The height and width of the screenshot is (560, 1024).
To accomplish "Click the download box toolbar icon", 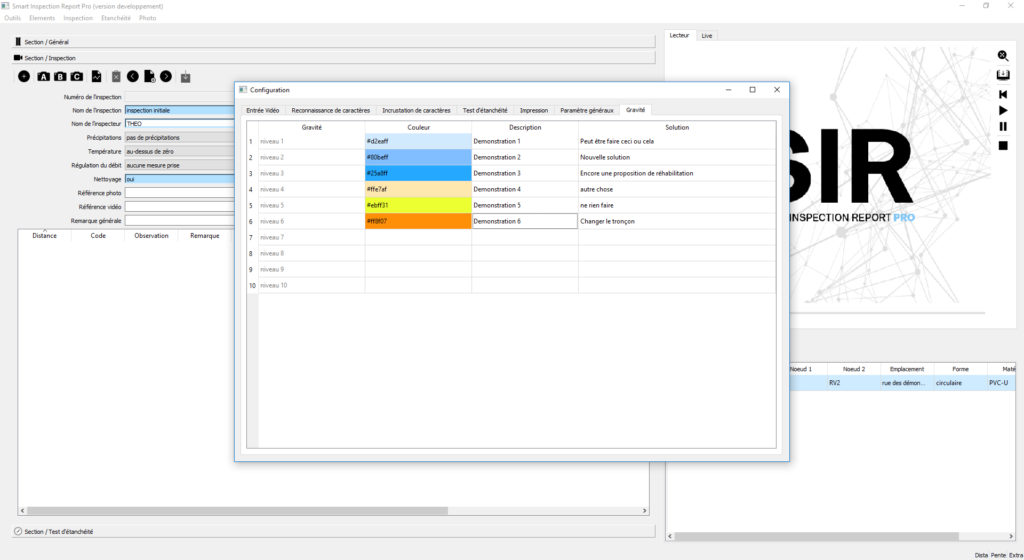I will [x=185, y=77].
